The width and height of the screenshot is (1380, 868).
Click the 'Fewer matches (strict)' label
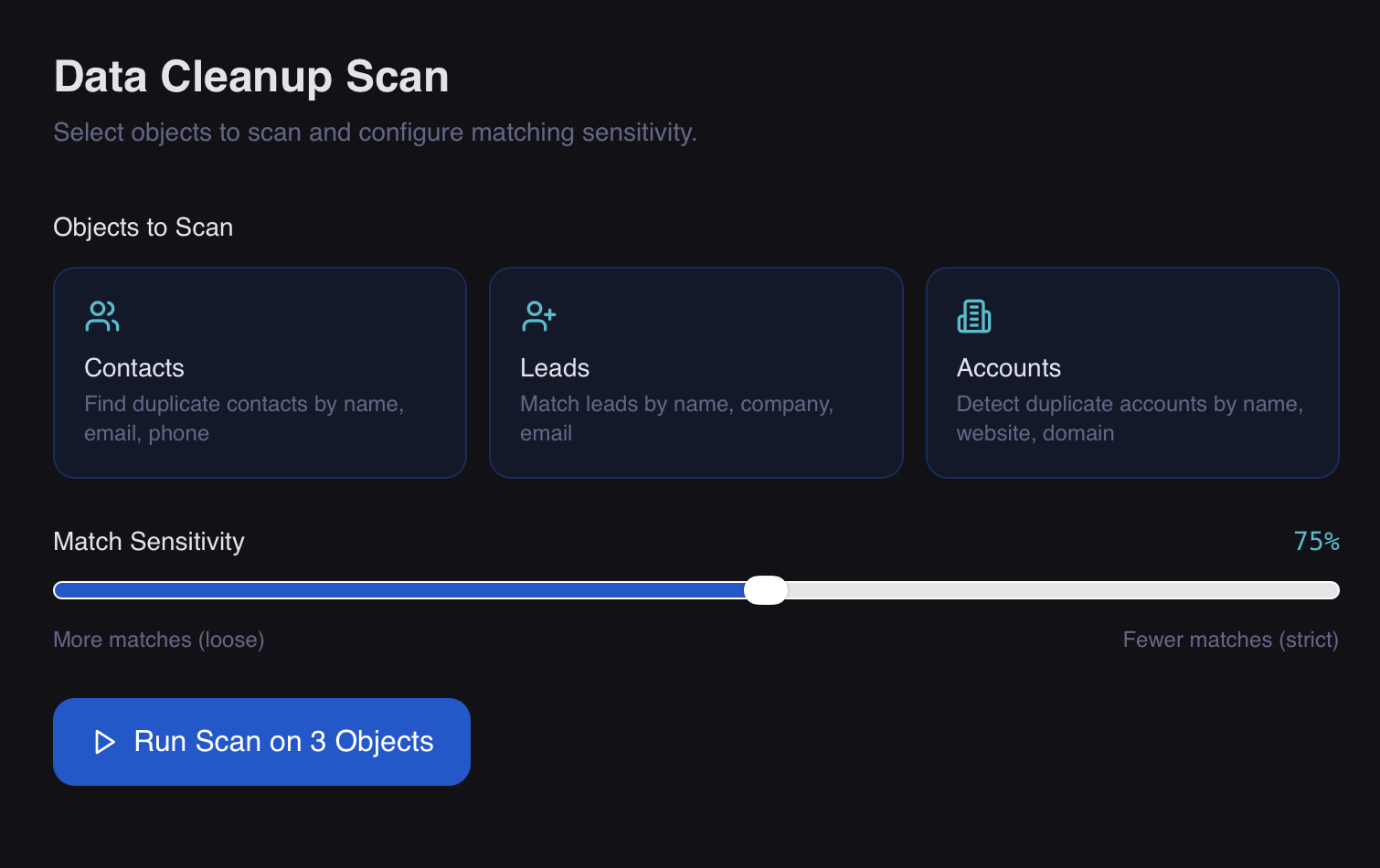point(1230,640)
